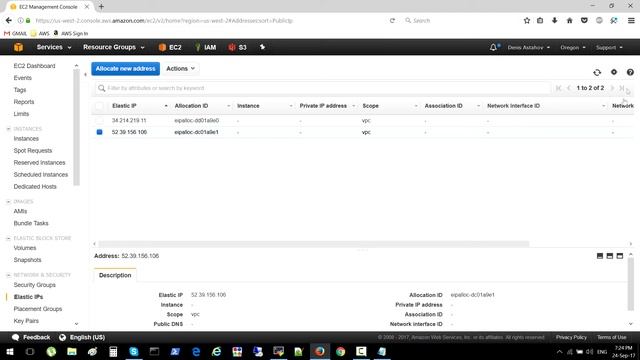The height and width of the screenshot is (360, 640).
Task: Open the Oregon region dropdown
Action: pos(573,48)
